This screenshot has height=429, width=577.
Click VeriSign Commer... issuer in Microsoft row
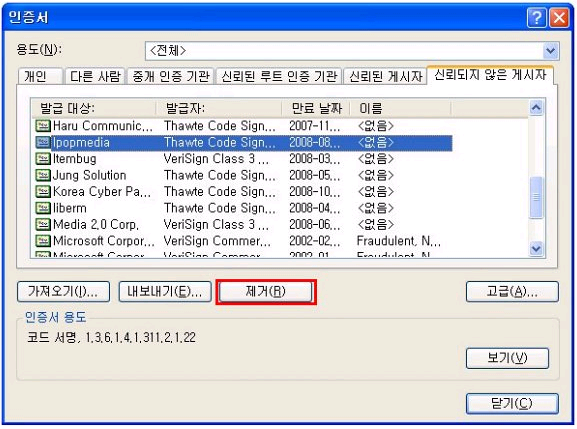tap(217, 241)
